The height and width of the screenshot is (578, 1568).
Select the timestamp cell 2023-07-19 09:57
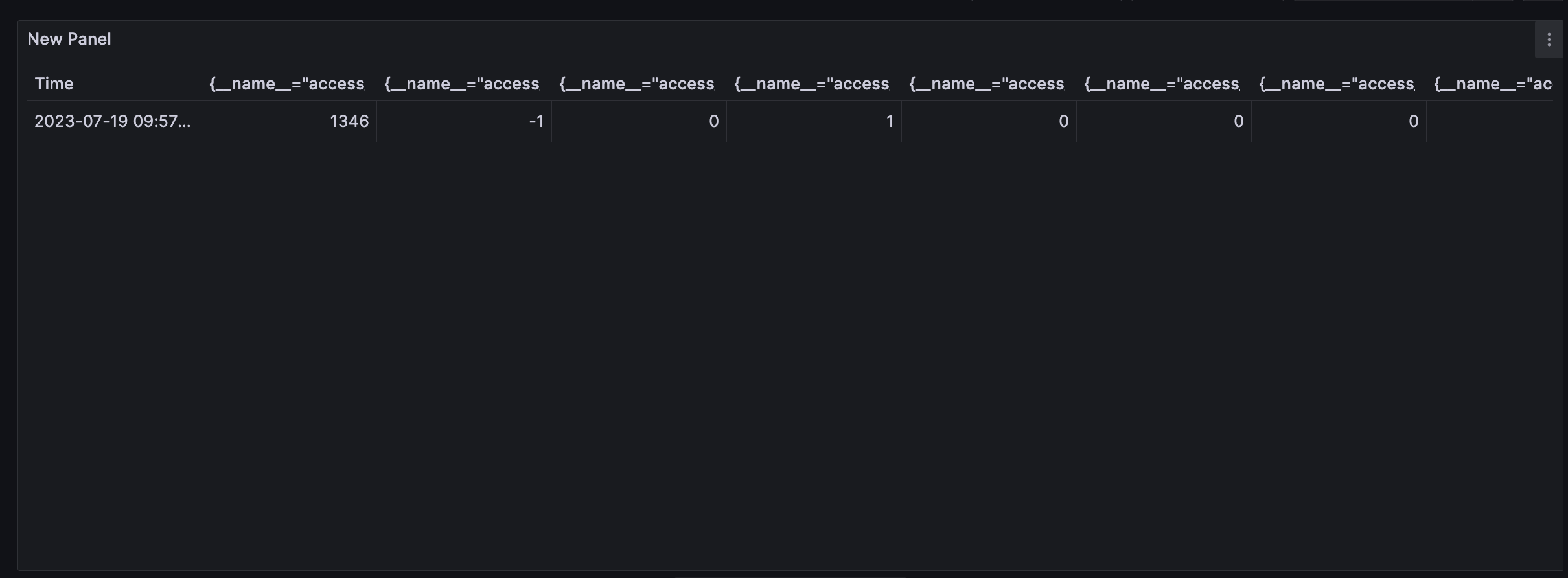tap(113, 121)
